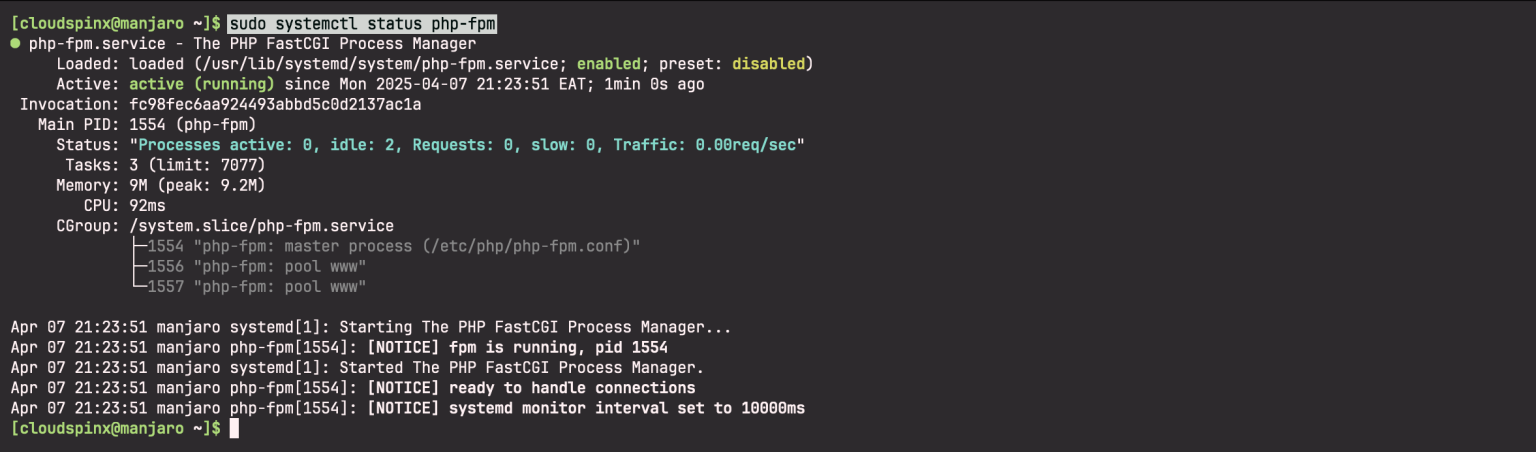Select the 1556 pool www process entry
Screen dimensions: 1536x452
pos(256,267)
